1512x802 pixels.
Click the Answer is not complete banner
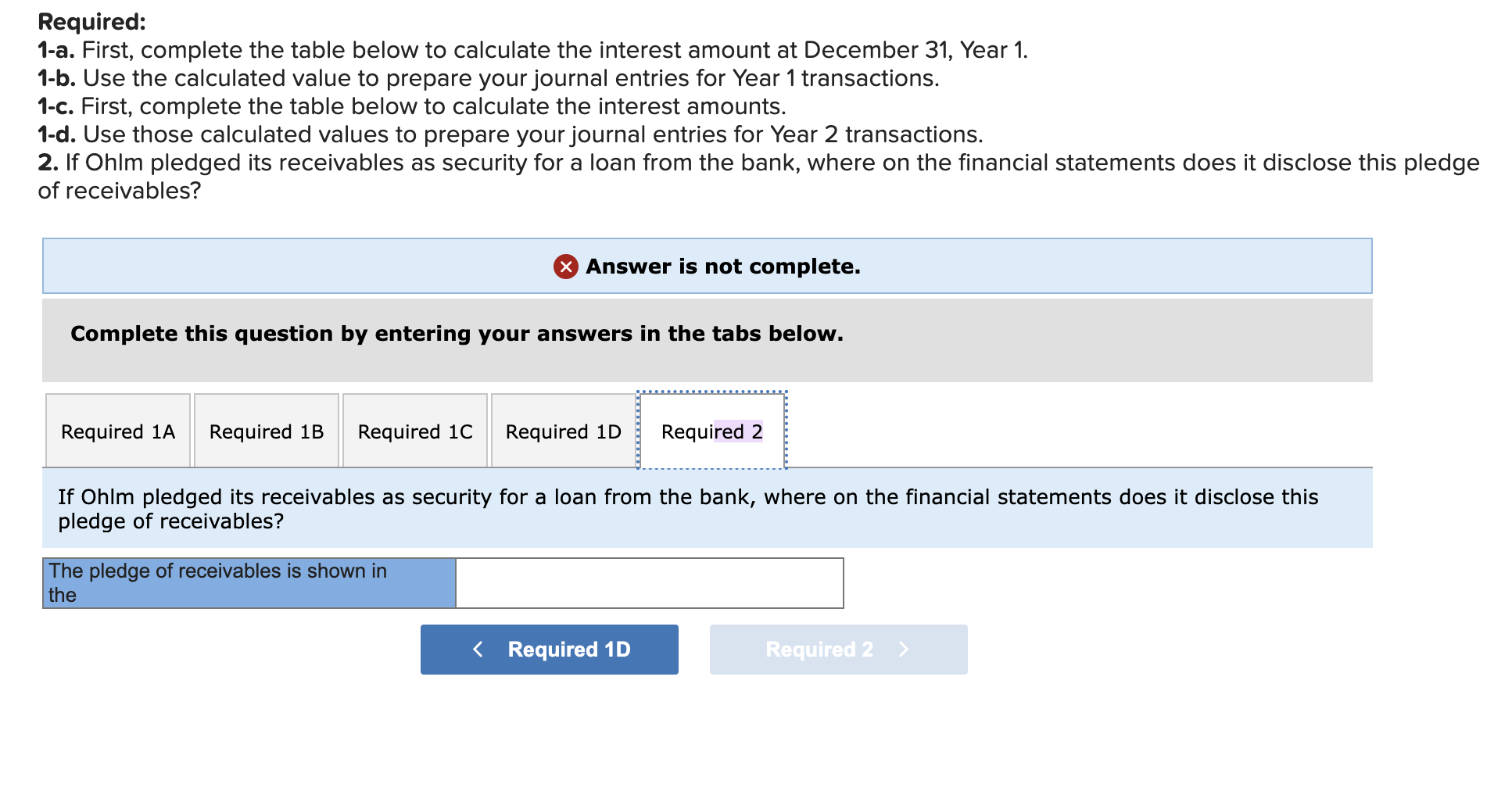(706, 266)
